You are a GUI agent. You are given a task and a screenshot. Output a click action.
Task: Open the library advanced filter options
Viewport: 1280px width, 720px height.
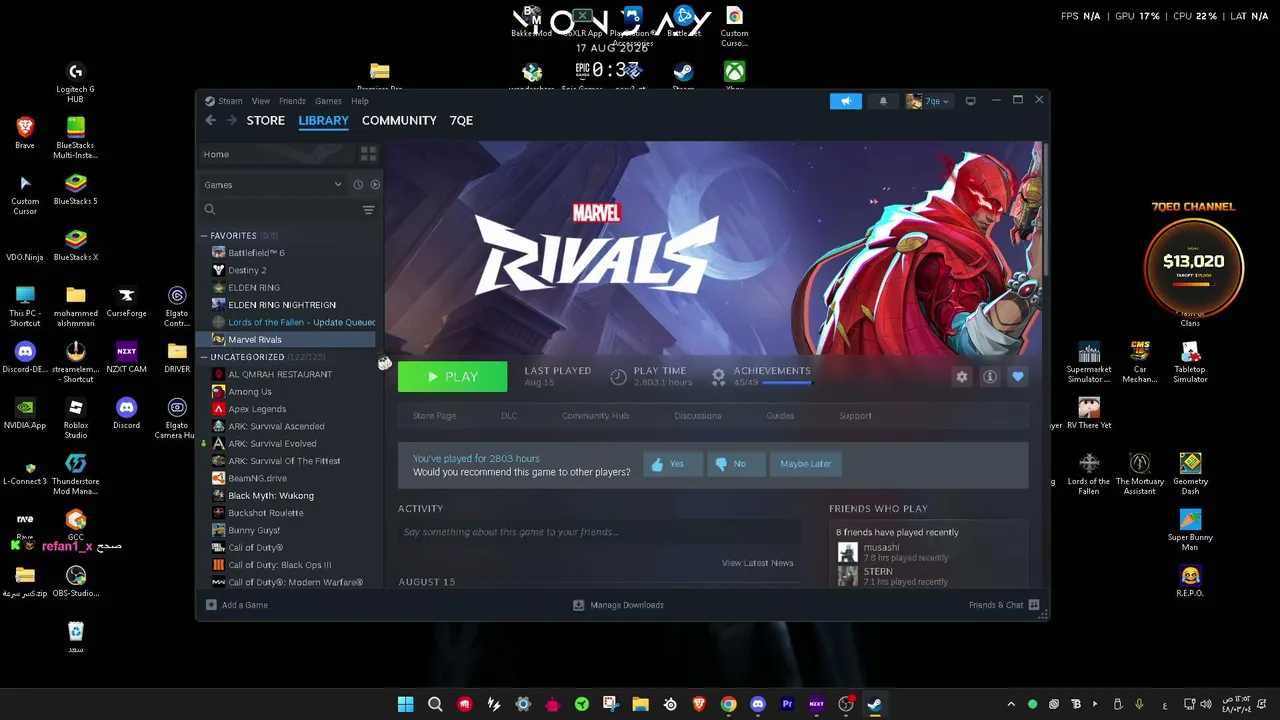[368, 210]
